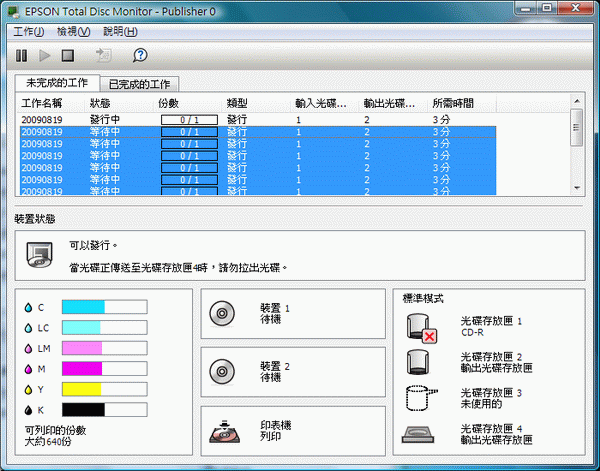
Task: Click the 列印 label under 印表機
Action: pos(271,436)
